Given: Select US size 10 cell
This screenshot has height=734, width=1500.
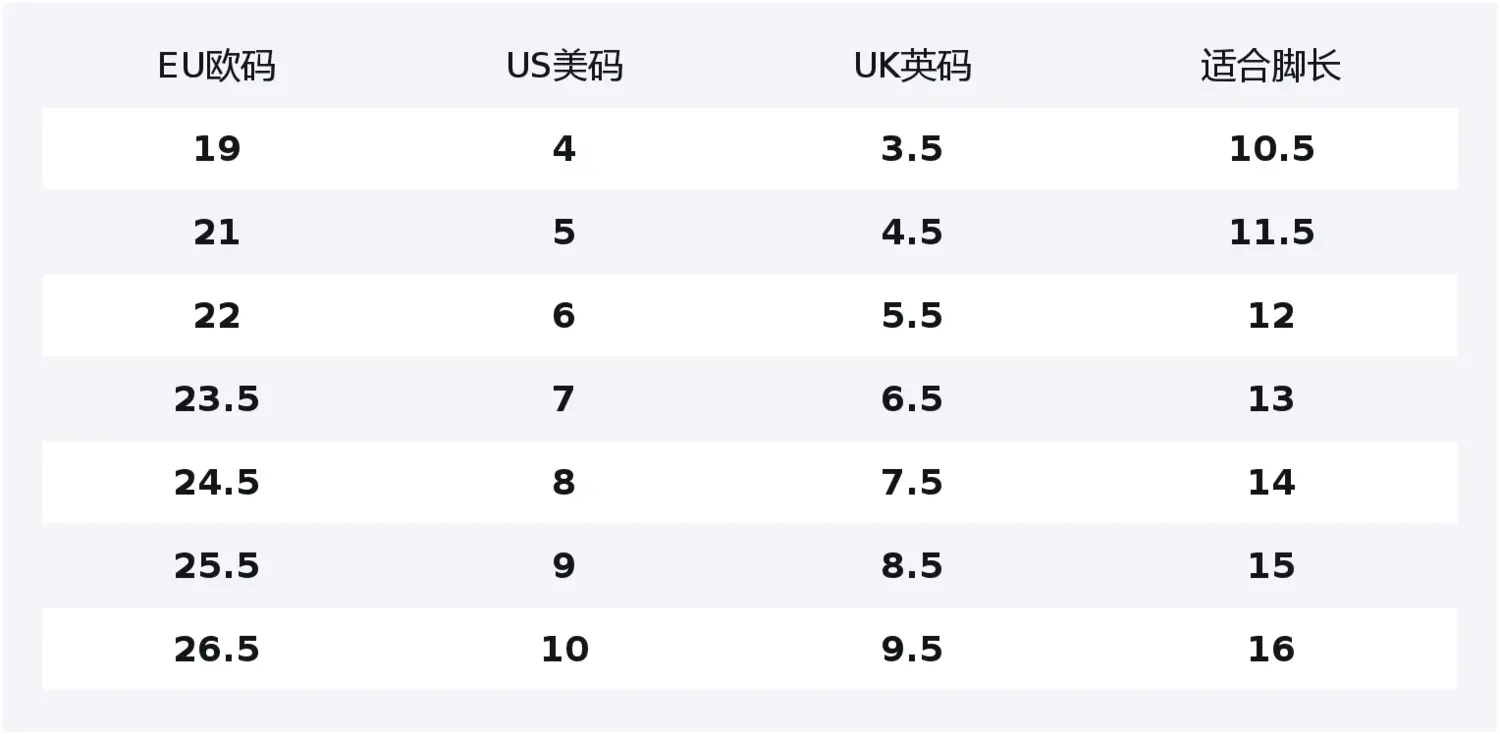Looking at the screenshot, I should click(x=564, y=649).
